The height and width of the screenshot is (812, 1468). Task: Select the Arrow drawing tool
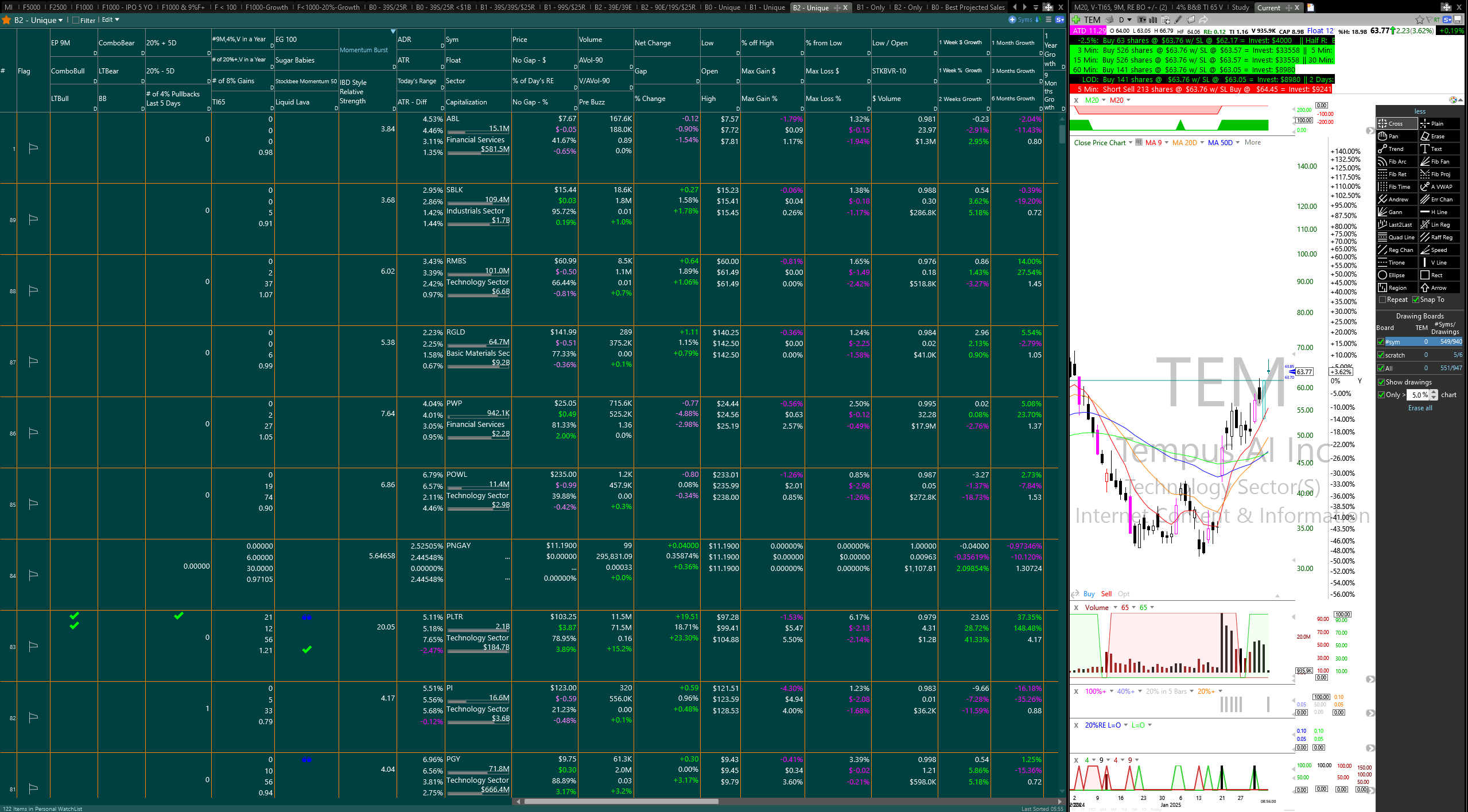click(x=1439, y=287)
